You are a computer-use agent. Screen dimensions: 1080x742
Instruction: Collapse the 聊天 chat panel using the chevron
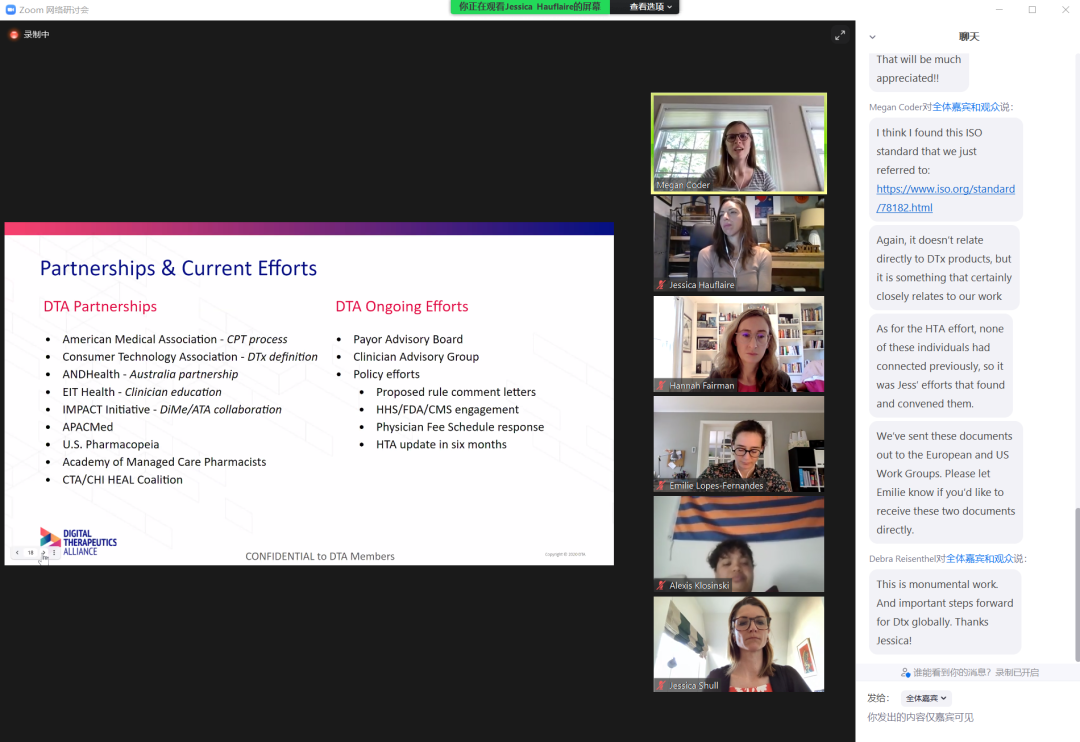(x=872, y=37)
